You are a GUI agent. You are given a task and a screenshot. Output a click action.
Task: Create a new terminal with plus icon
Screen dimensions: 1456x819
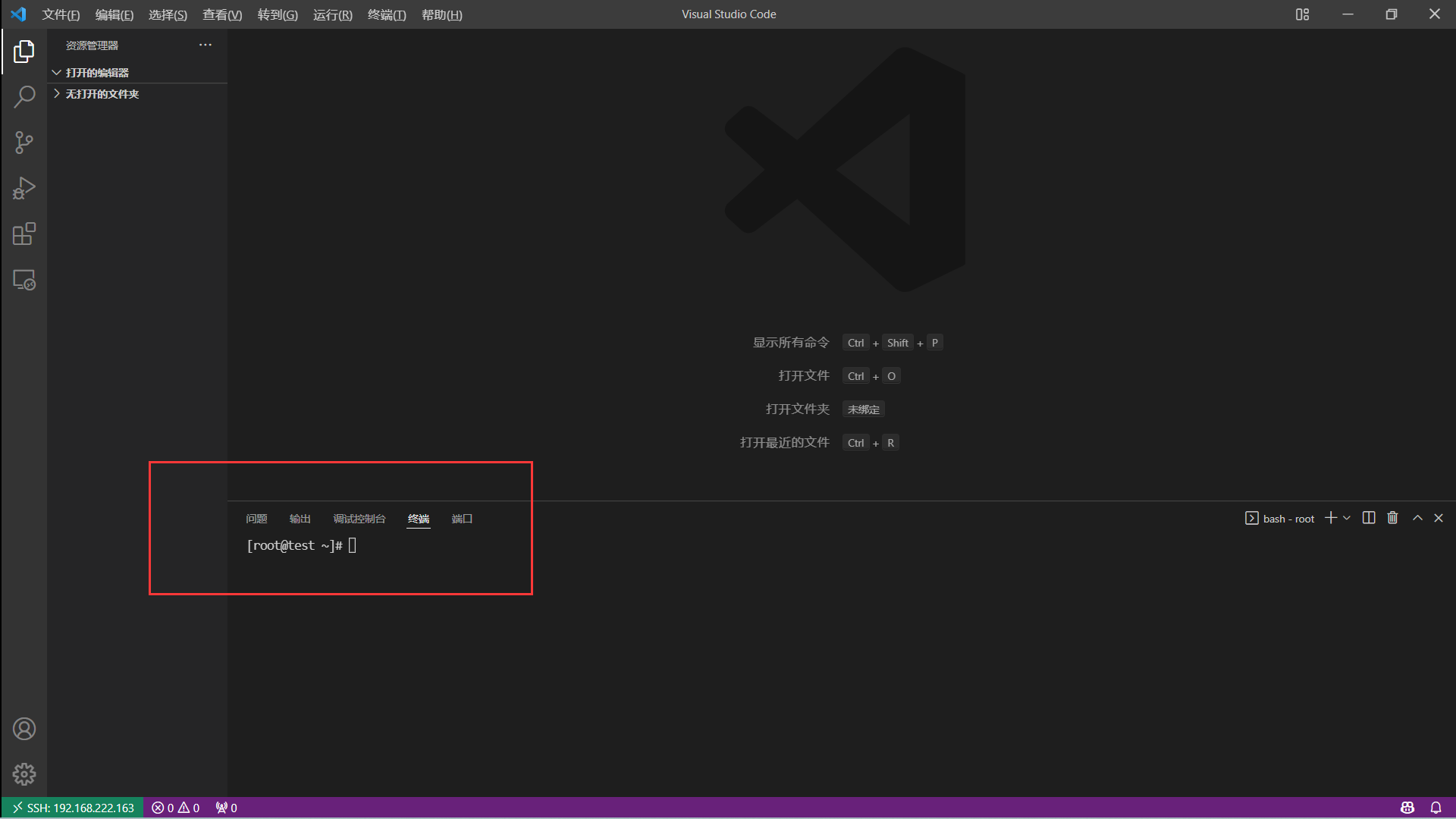click(1330, 518)
